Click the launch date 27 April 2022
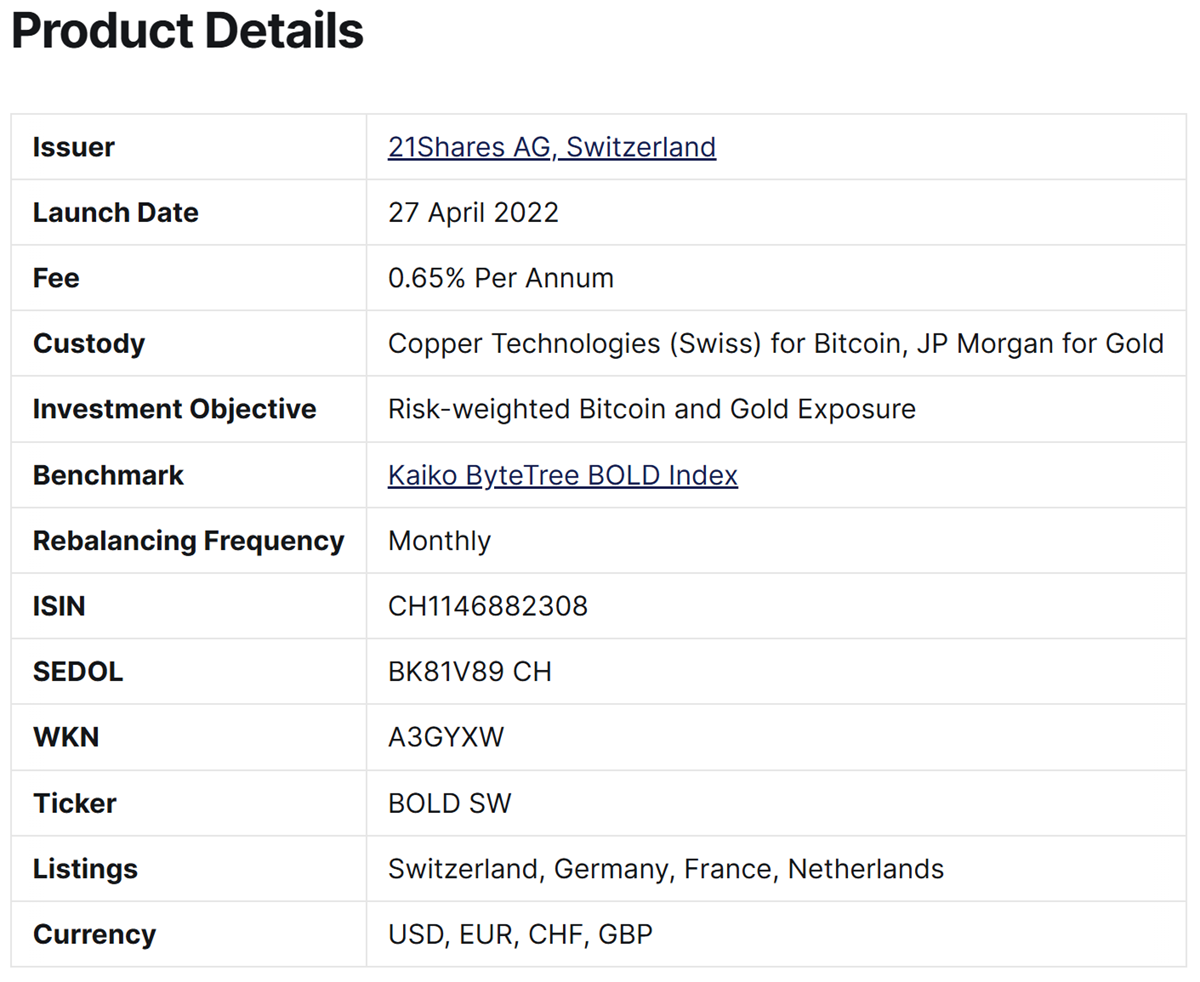This screenshot has width=1200, height=982. click(473, 213)
